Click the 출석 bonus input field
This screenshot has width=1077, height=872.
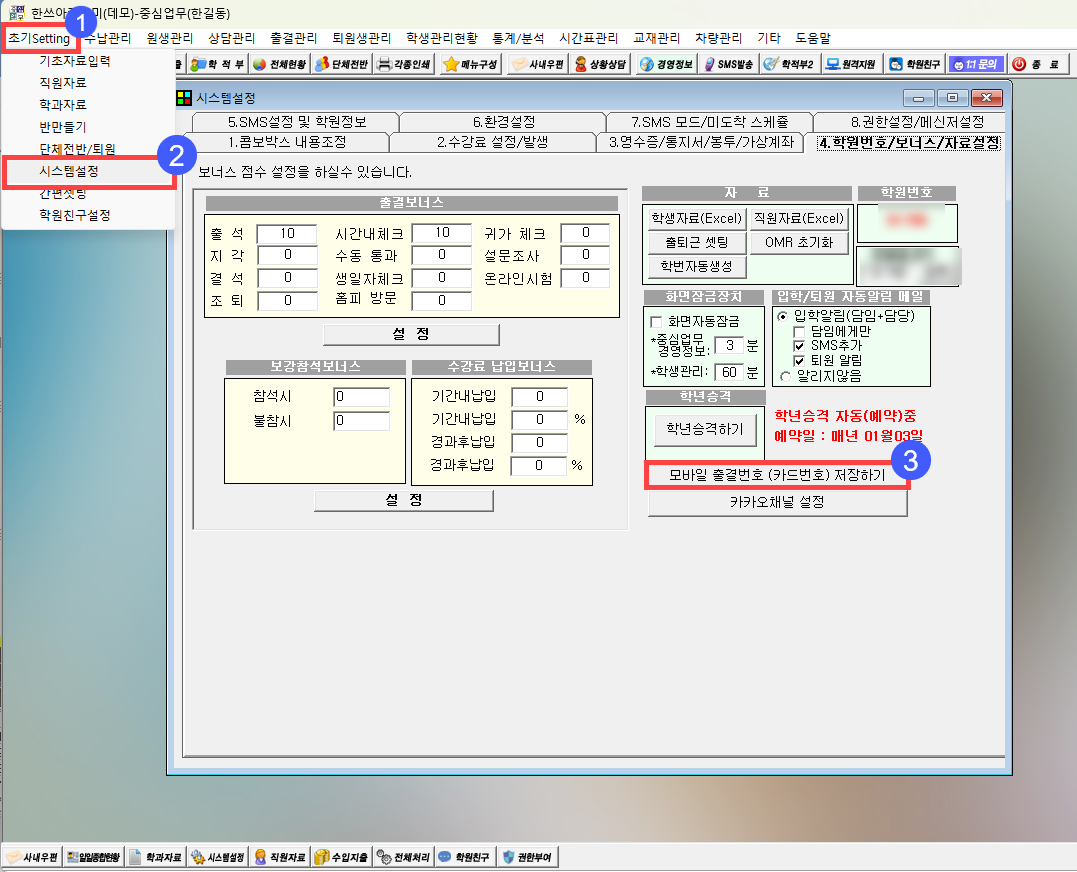287,234
